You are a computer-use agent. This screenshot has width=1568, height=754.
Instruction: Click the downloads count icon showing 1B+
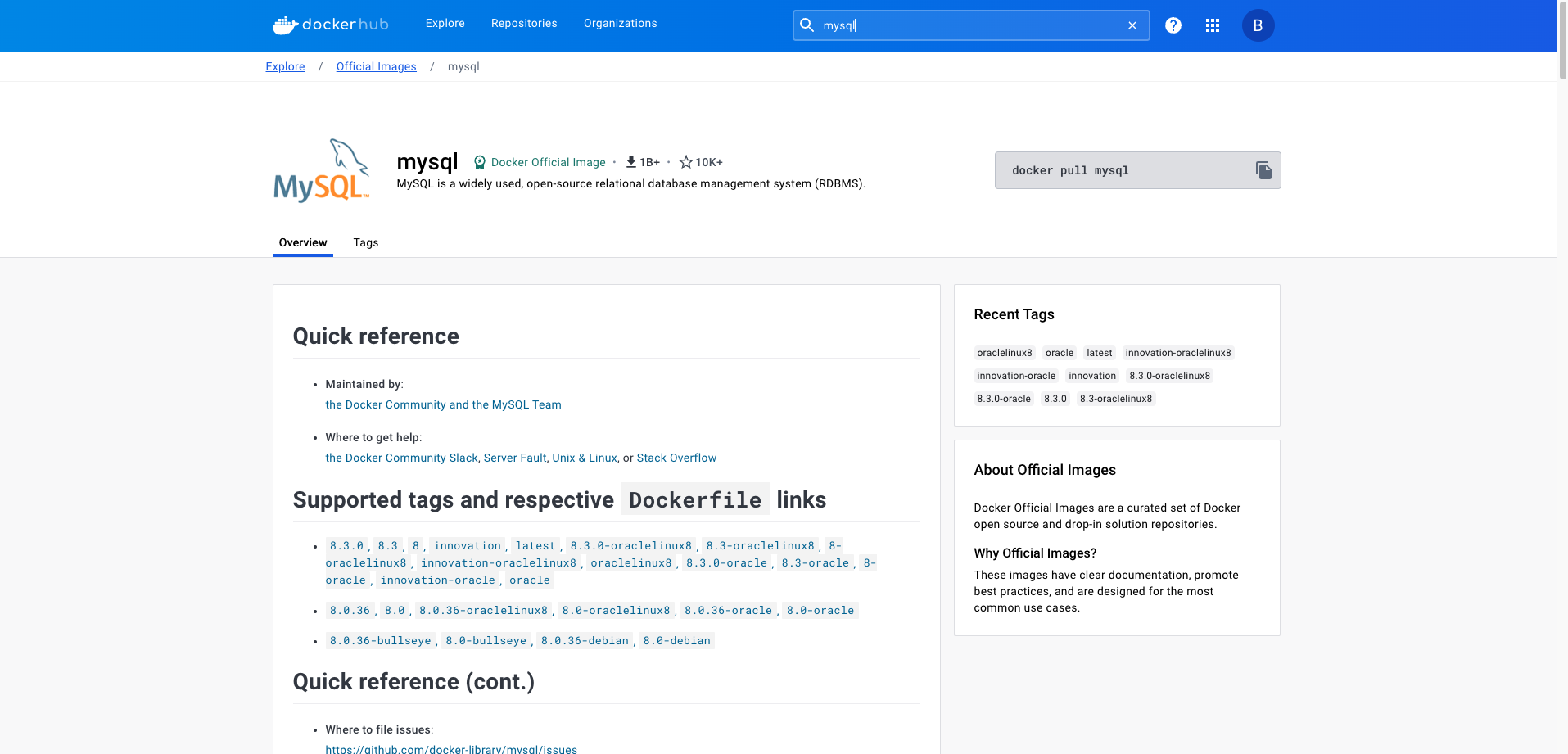point(630,161)
